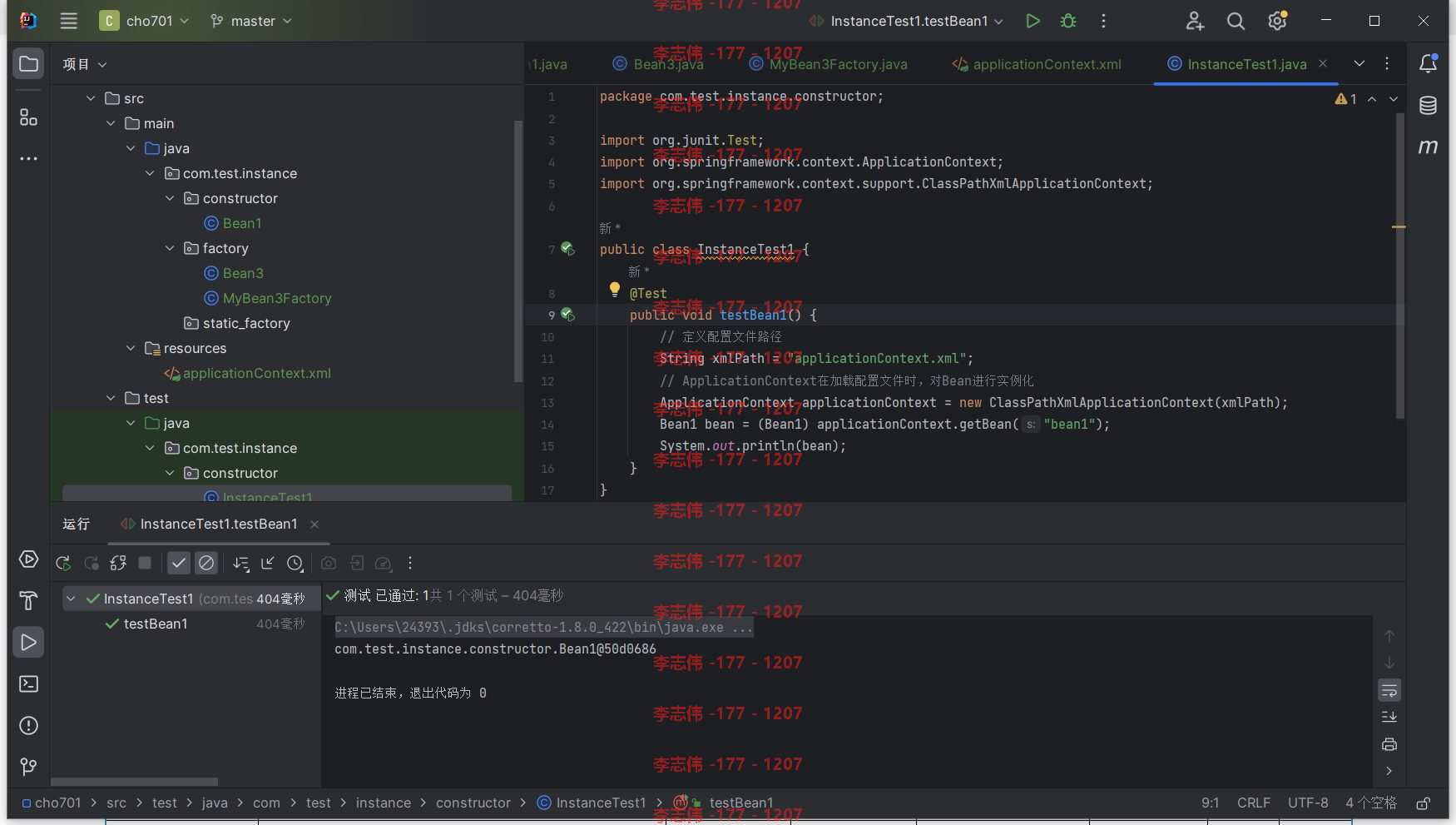Toggle file read-only lock in status bar
Viewport: 1456px width, 825px height.
pyautogui.click(x=1423, y=803)
